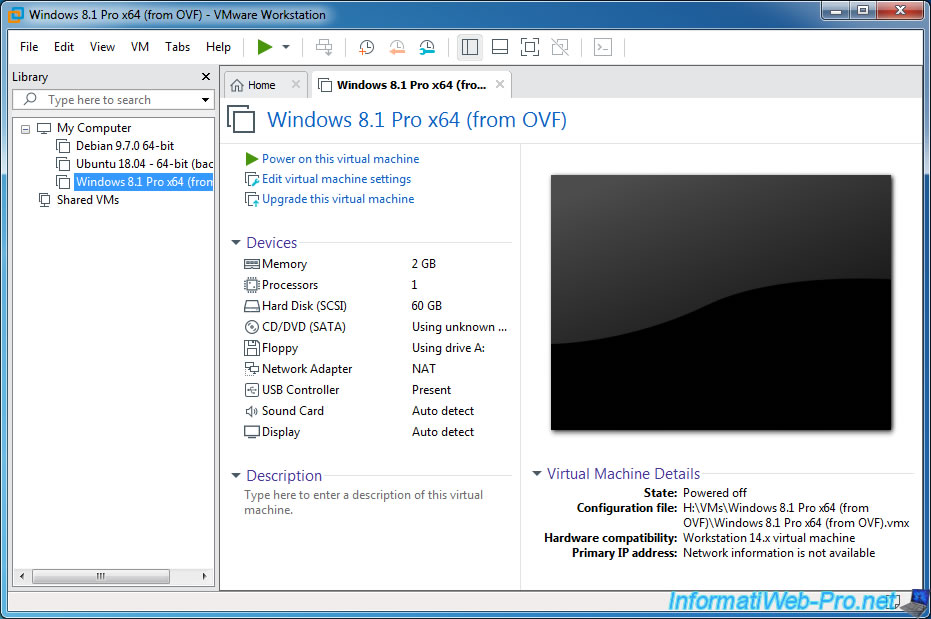Open the File menu

tap(28, 47)
